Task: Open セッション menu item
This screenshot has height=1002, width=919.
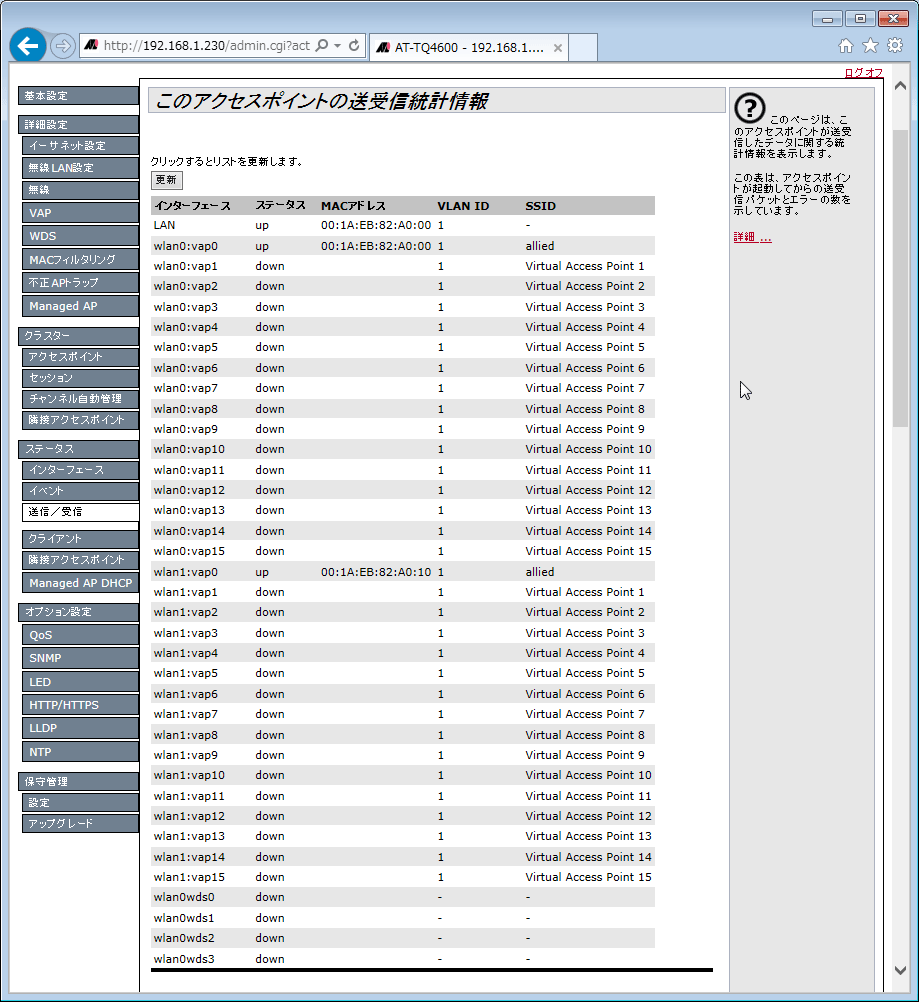Action: 80,378
